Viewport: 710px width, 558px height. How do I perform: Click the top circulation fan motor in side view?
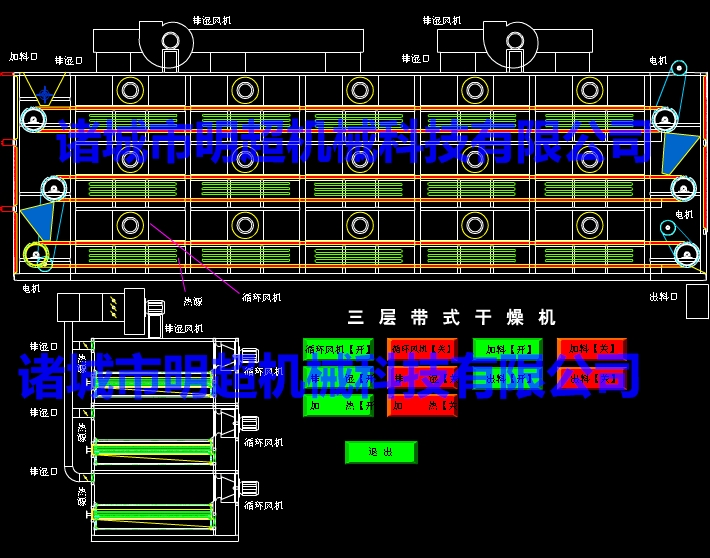pos(248,356)
